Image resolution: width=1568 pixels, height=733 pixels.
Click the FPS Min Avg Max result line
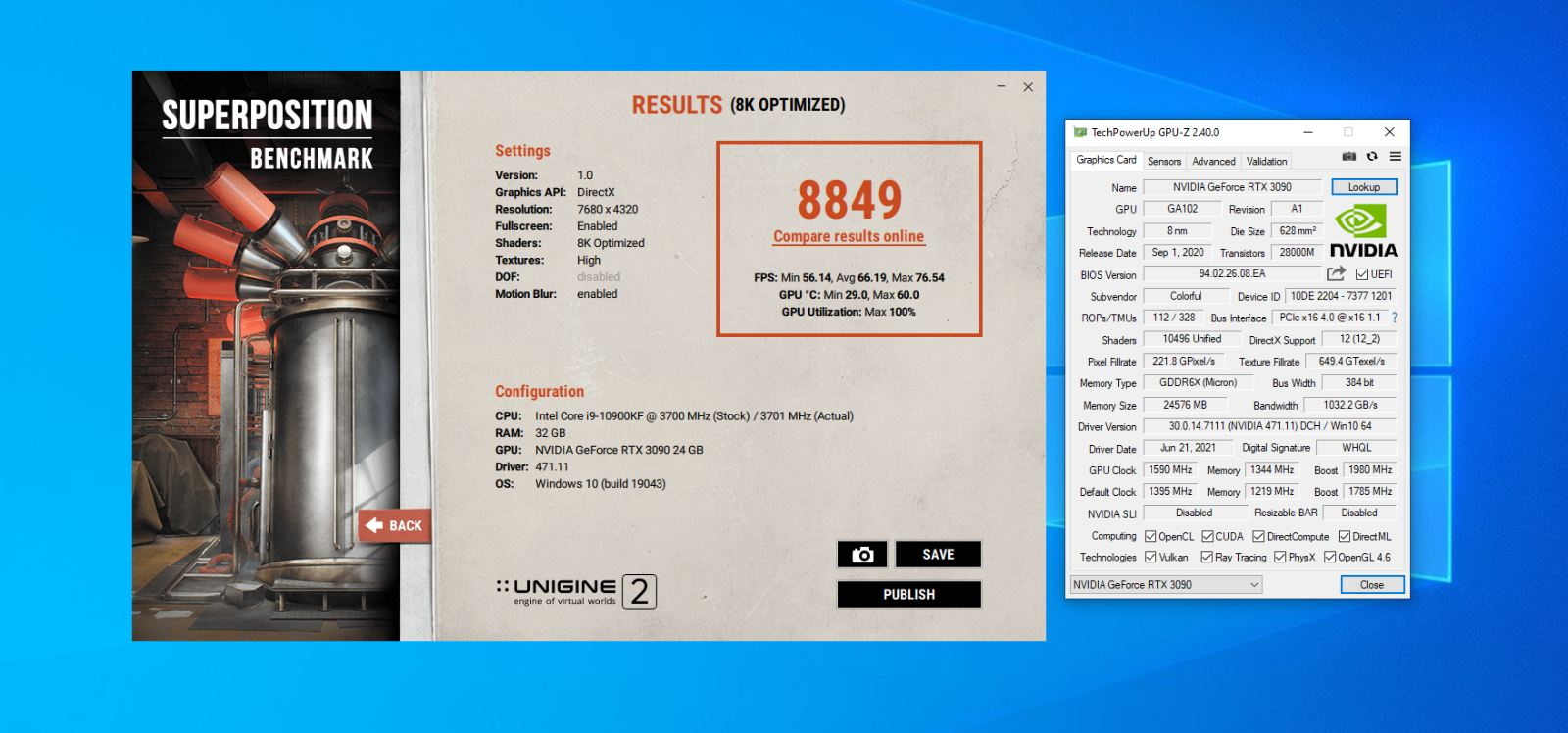coord(849,278)
